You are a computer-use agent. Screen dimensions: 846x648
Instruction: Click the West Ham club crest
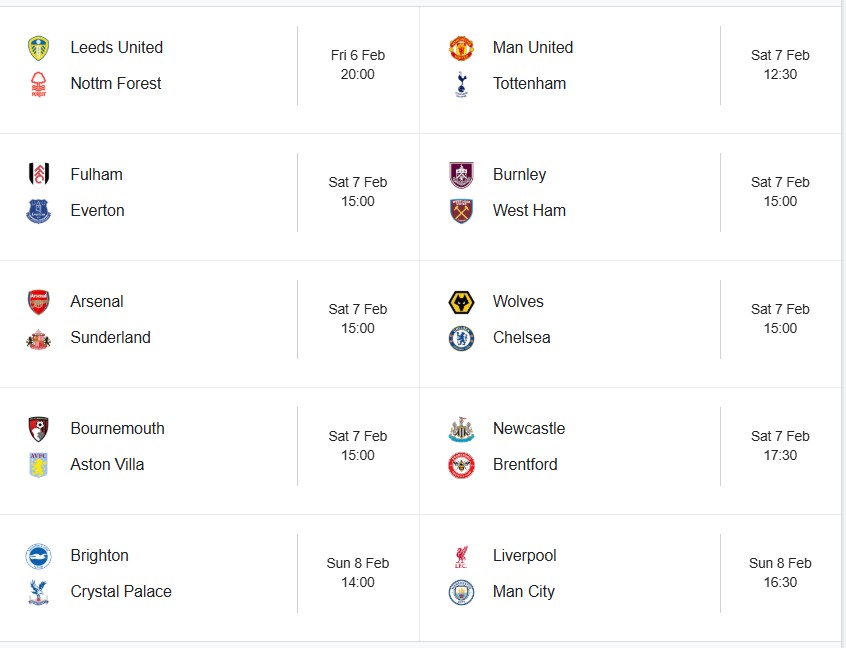click(461, 211)
